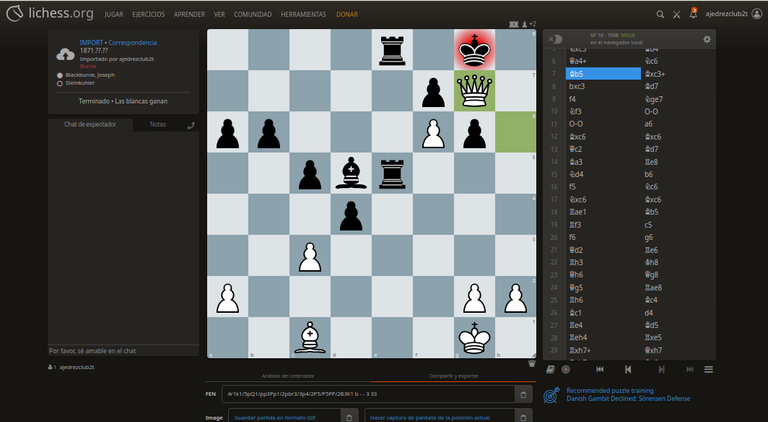Click the red Borrar link

(x=88, y=66)
